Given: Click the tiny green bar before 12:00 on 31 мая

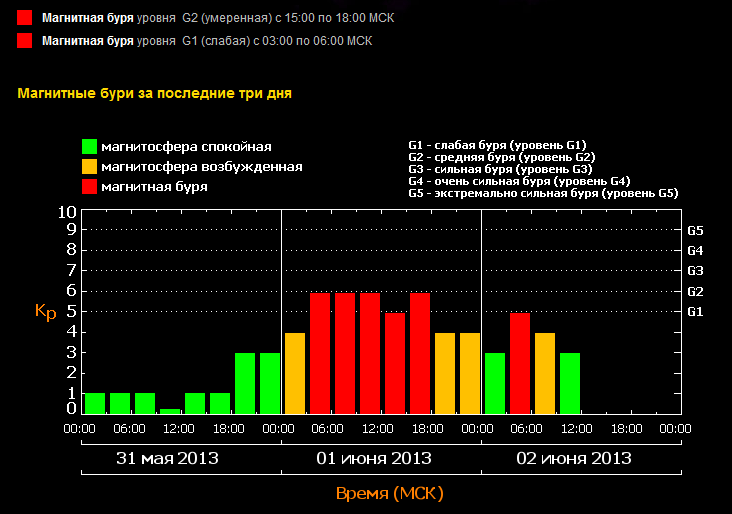Looking at the screenshot, I should (170, 411).
